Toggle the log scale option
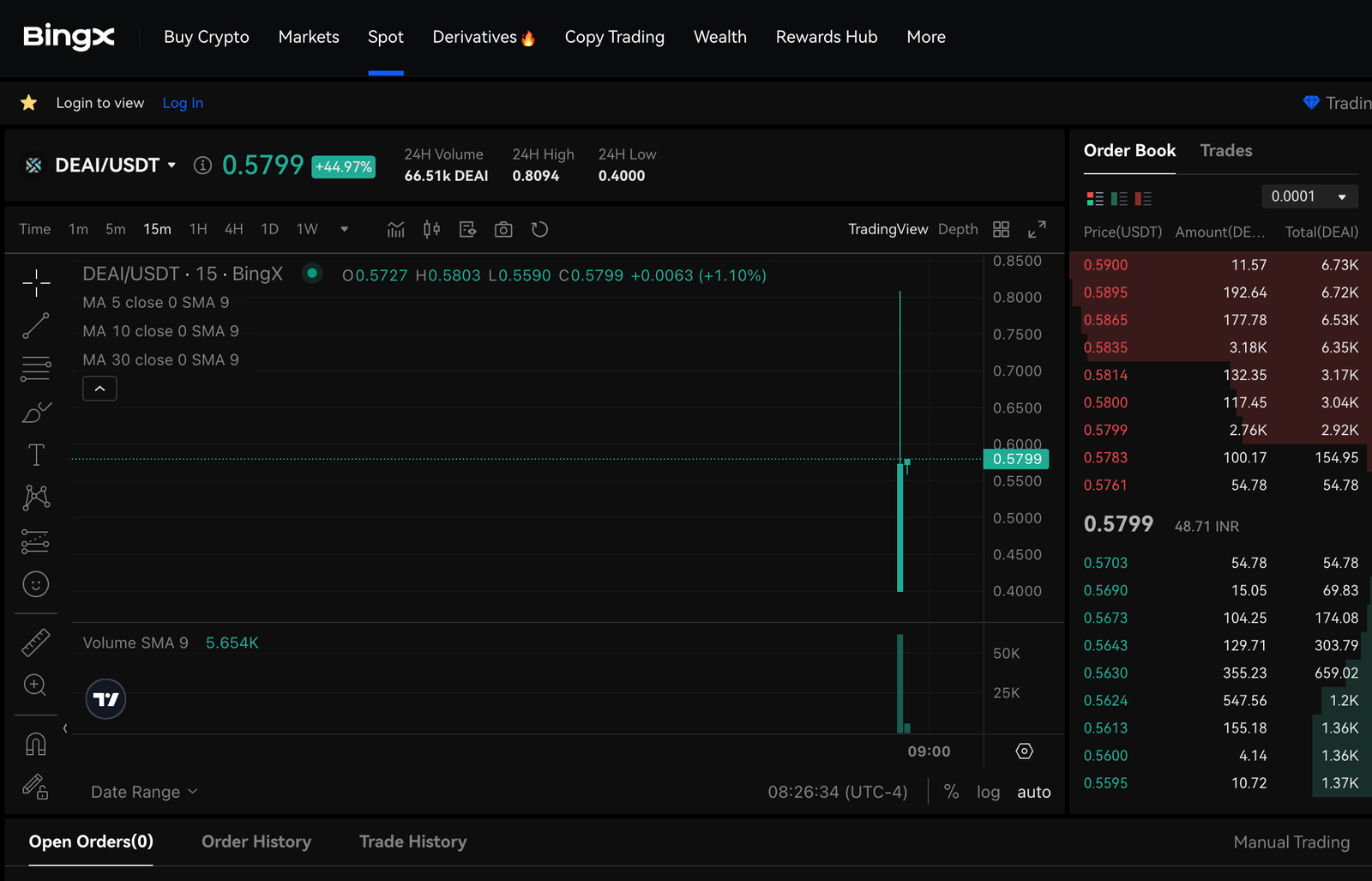 (x=988, y=792)
